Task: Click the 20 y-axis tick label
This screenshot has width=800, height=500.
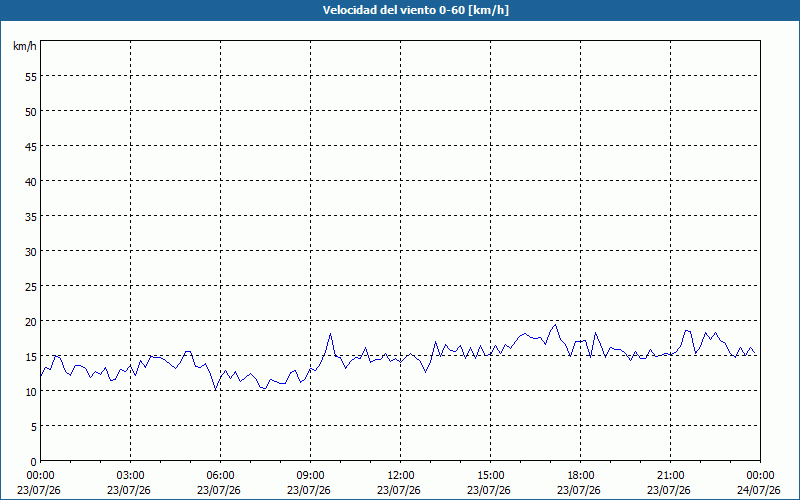Action: (x=31, y=322)
